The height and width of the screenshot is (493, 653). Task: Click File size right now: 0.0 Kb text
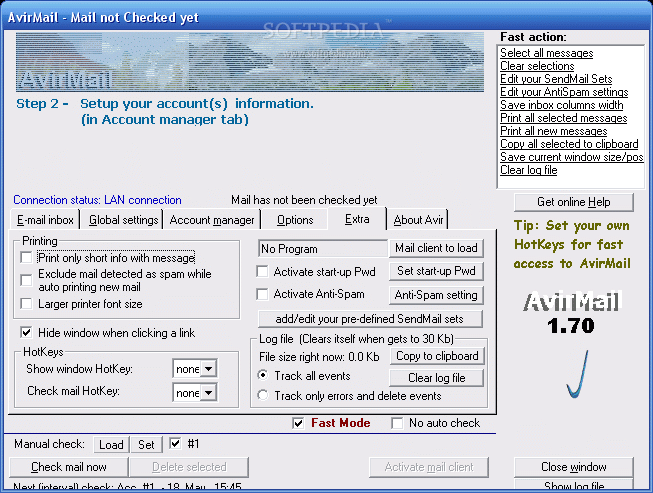[319, 357]
